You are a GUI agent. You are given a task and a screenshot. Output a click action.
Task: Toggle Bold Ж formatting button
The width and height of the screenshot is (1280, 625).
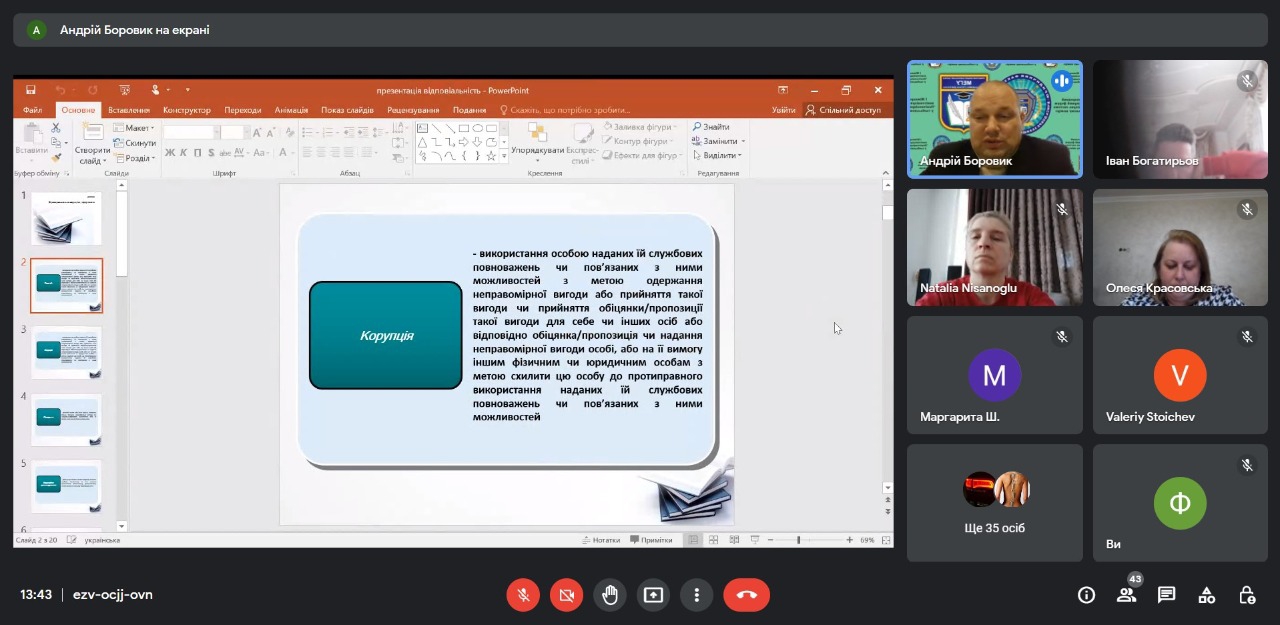click(x=170, y=153)
